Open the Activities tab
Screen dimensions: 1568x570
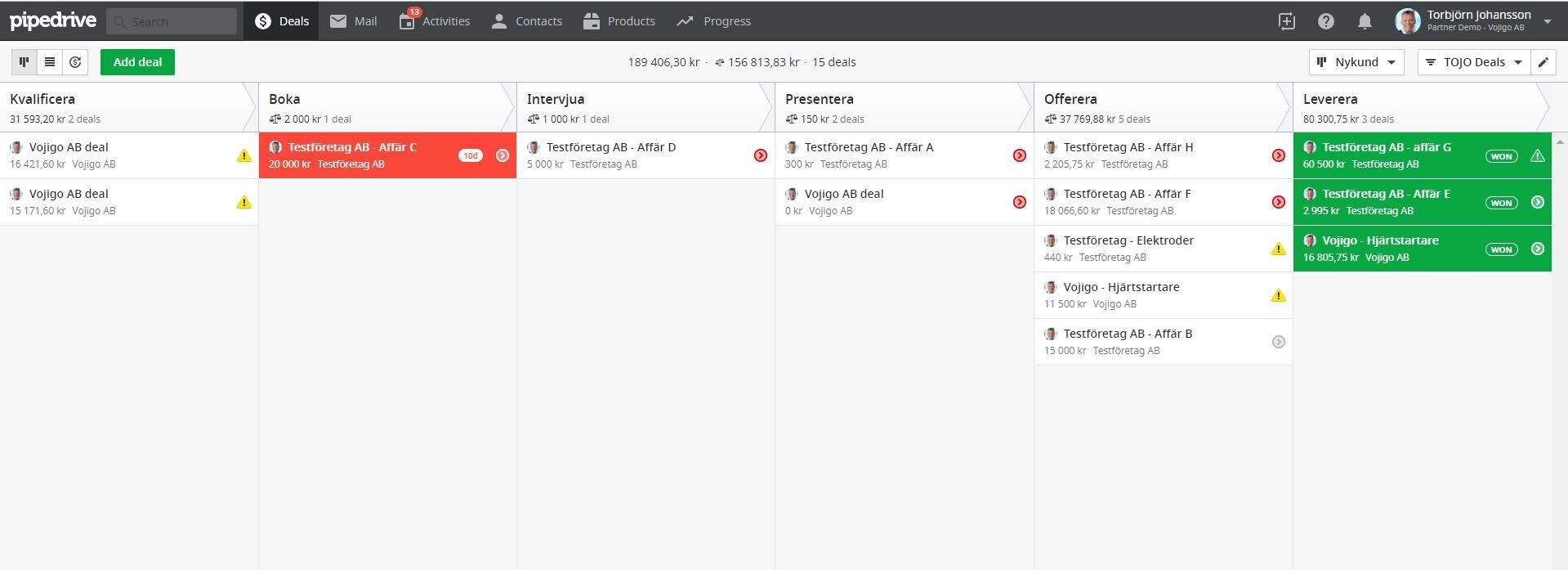click(434, 21)
